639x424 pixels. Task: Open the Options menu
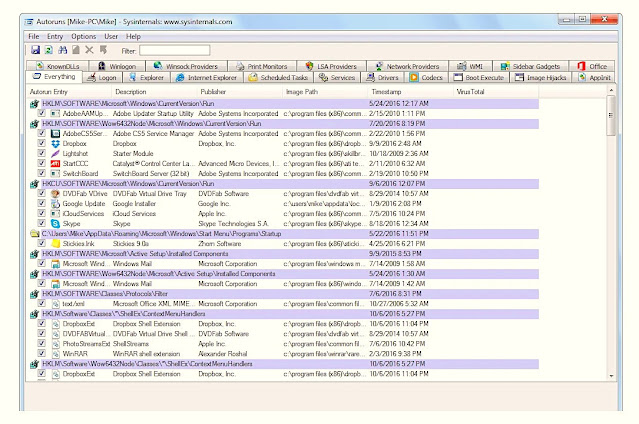click(84, 36)
